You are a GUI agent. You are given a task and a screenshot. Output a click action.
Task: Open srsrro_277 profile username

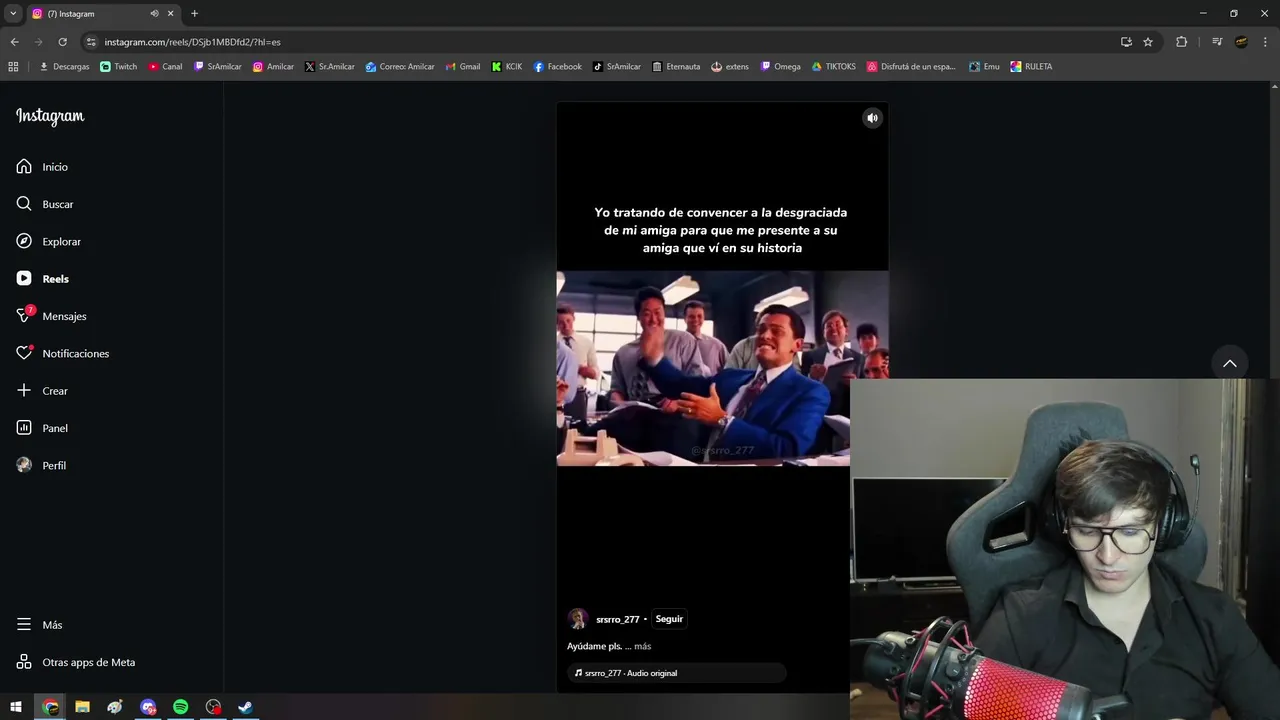coord(617,620)
